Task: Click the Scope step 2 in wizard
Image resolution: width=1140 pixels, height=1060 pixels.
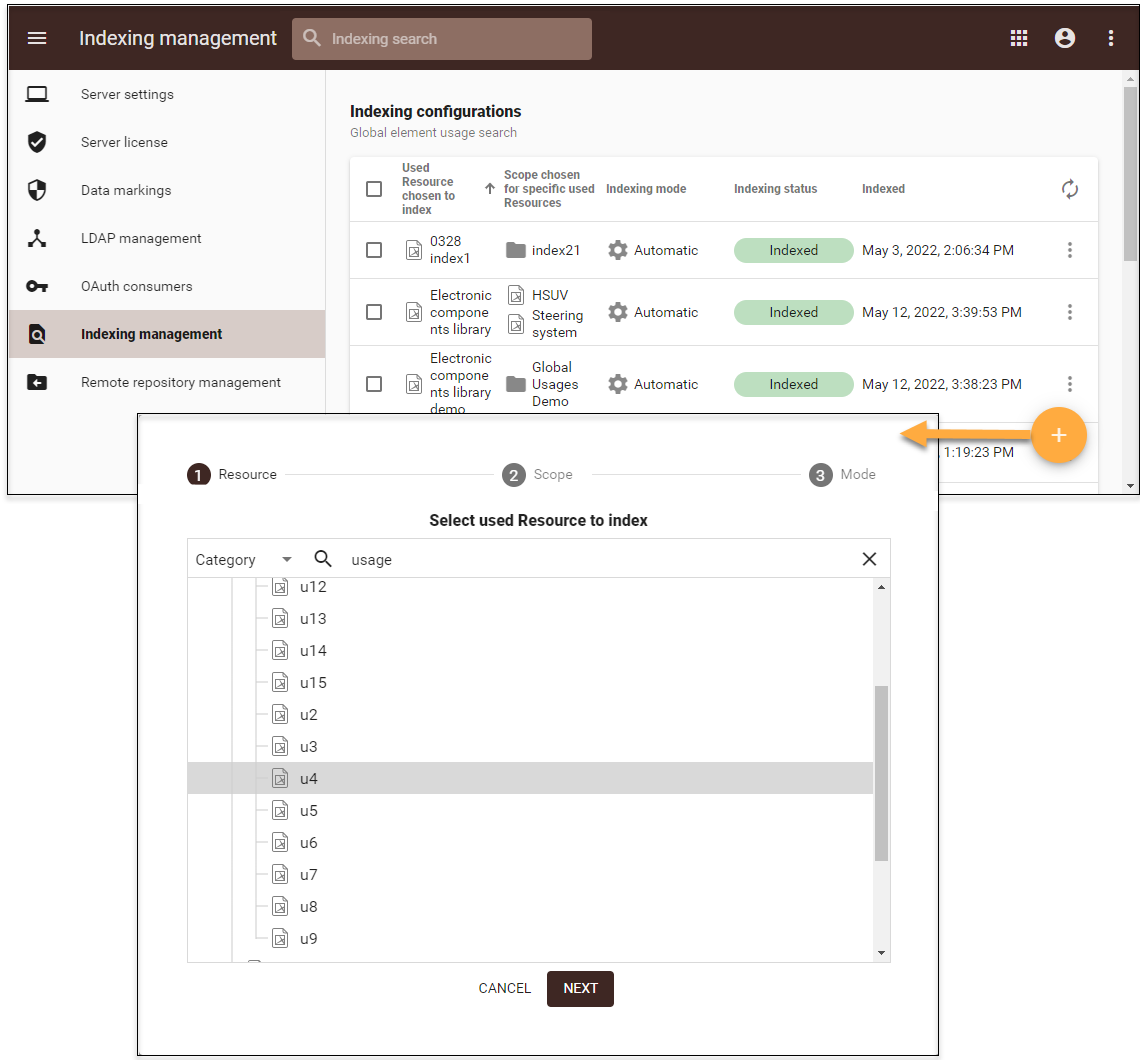Action: [537, 475]
